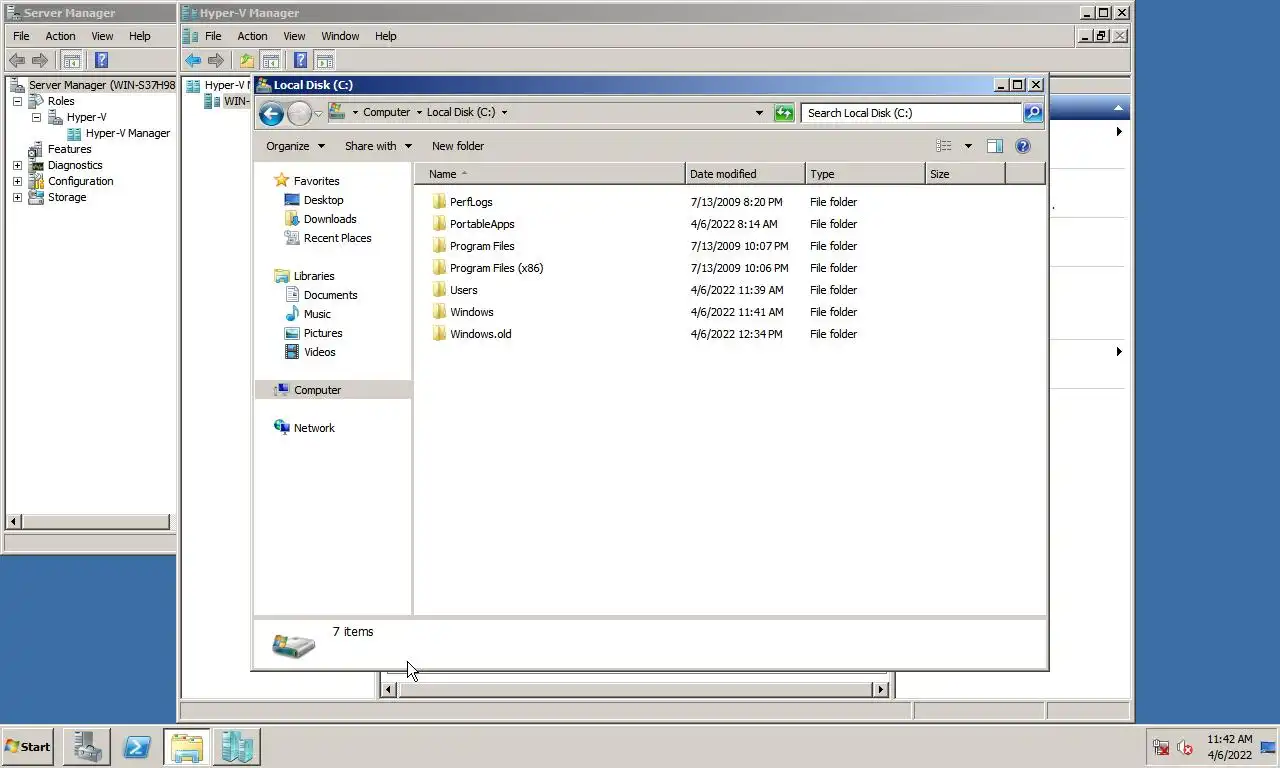Screen dimensions: 1280x768
Task: Open Server Manager from the taskbar
Action: click(86, 747)
